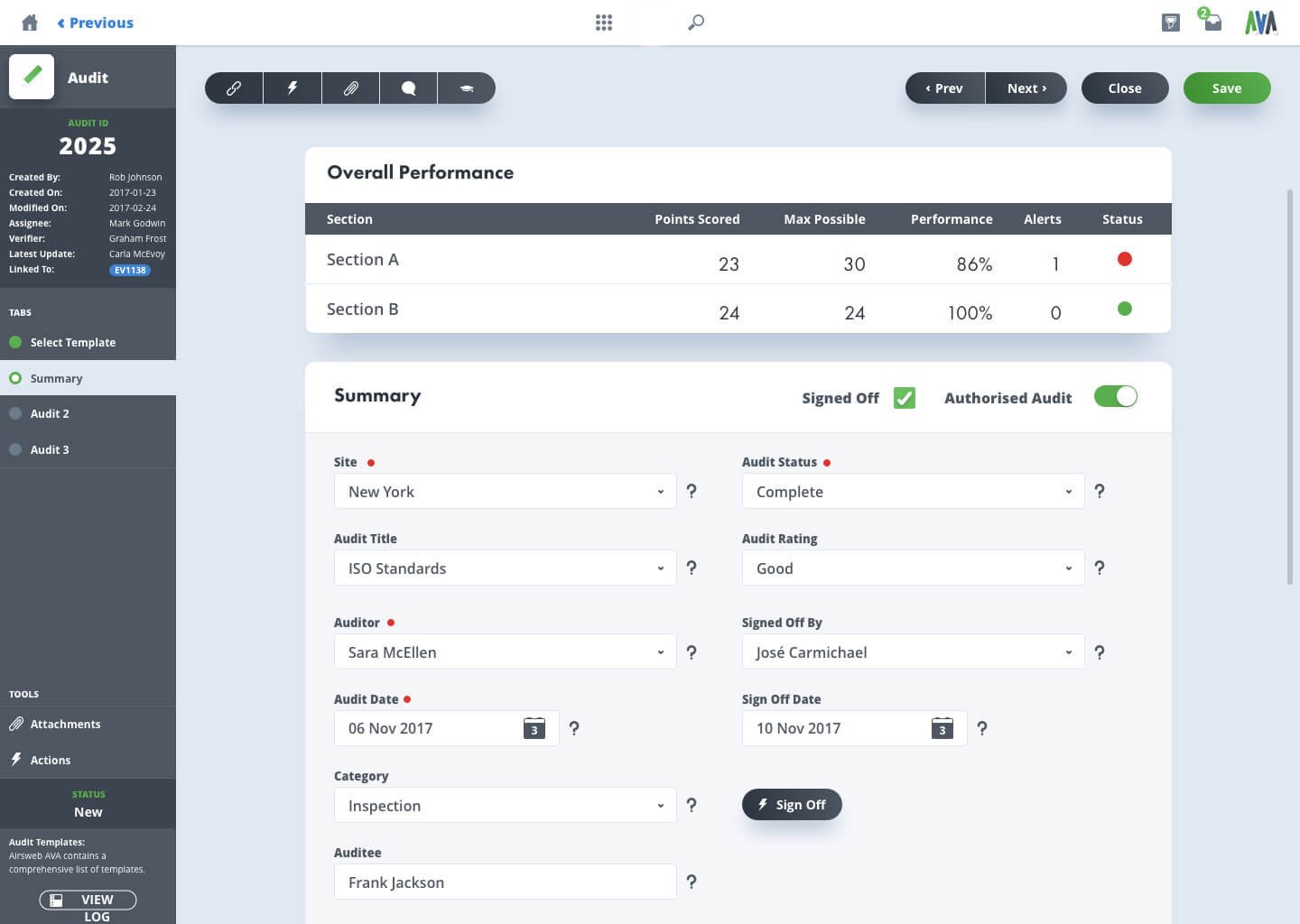Click the green Save button
Viewport: 1300px width, 924px height.
1227,88
